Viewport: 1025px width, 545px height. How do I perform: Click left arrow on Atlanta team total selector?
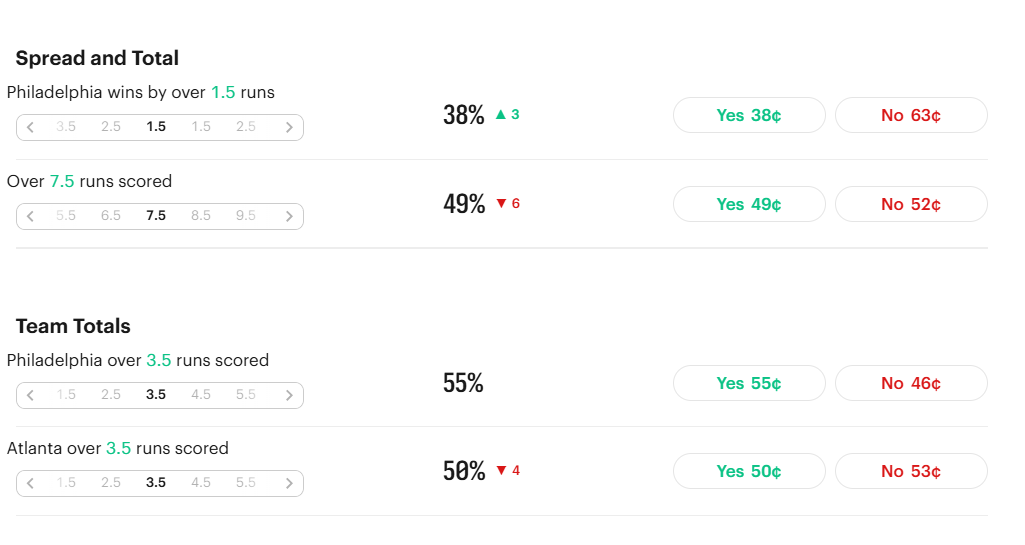click(x=30, y=484)
